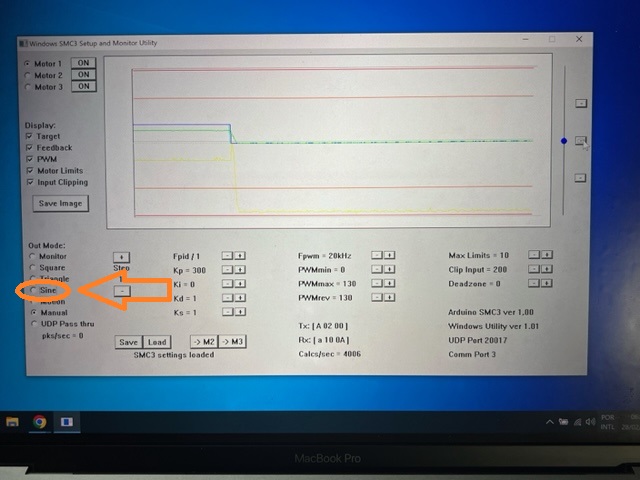
Task: Click the bottom small button beside slider
Action: 580,178
